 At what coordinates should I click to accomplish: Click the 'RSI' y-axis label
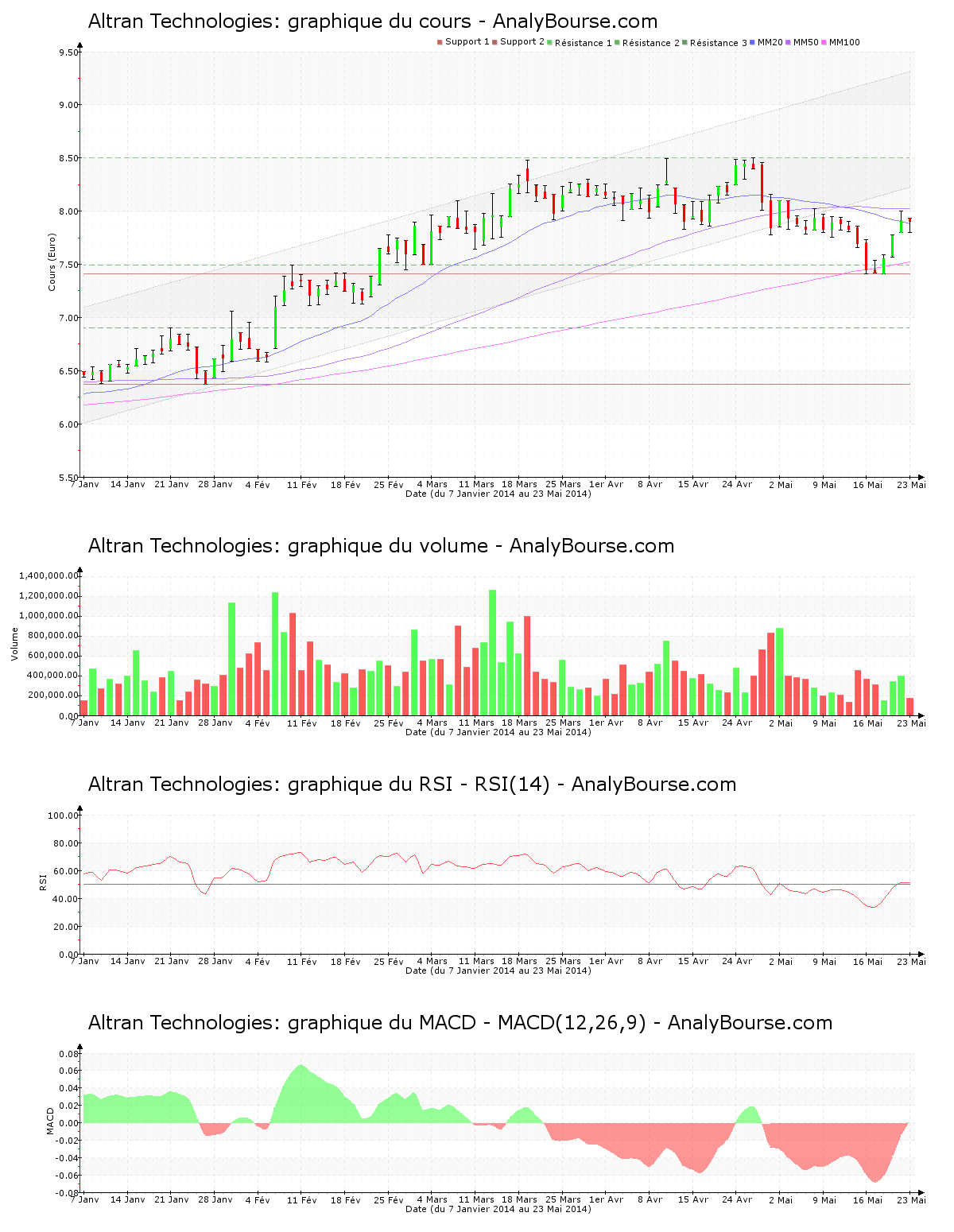pyautogui.click(x=43, y=881)
